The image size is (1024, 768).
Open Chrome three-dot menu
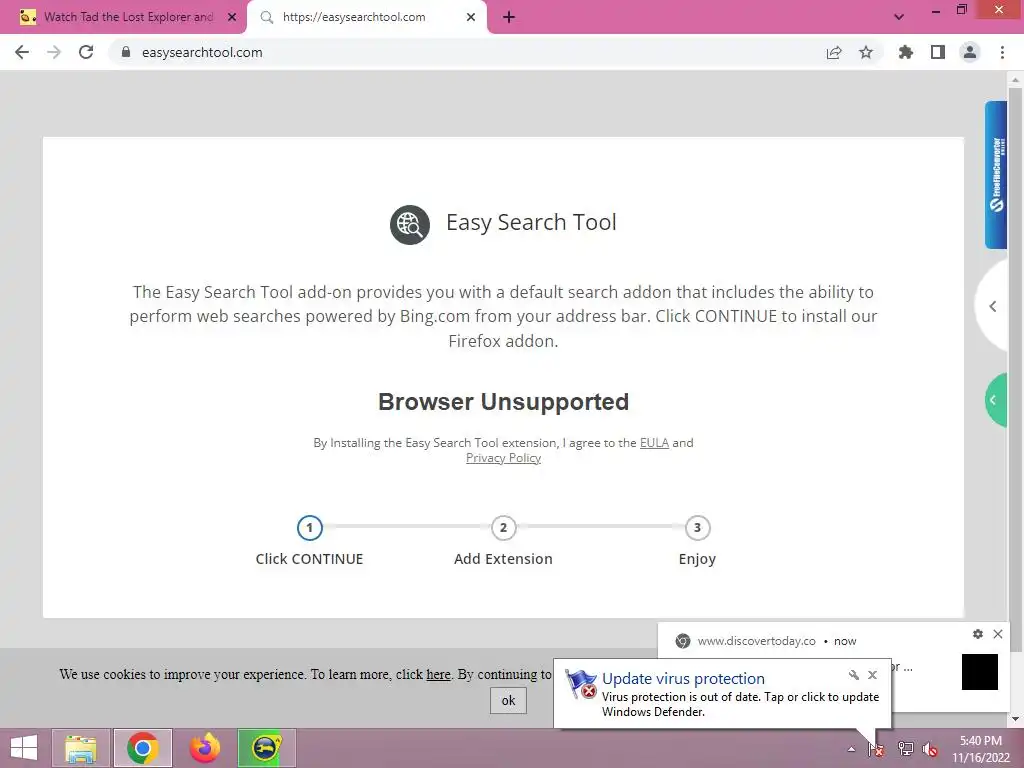click(x=1002, y=52)
